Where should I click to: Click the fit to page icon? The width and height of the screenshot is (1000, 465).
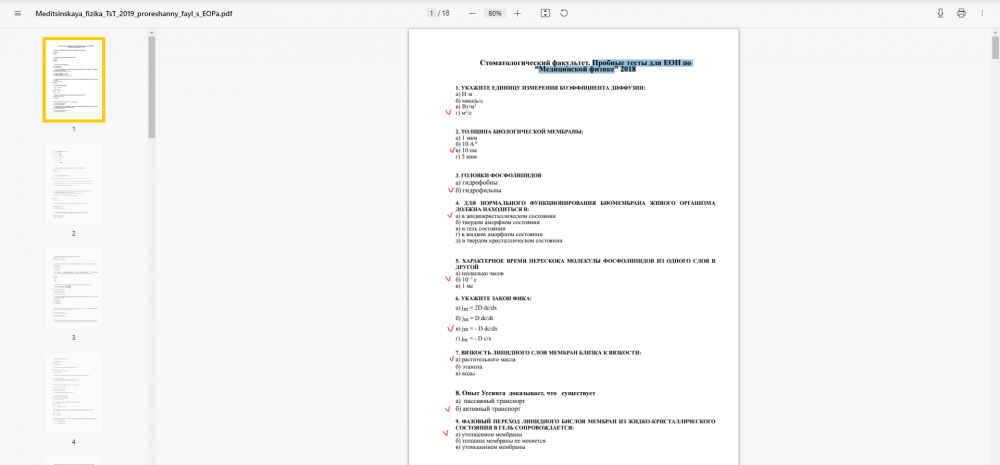point(545,13)
